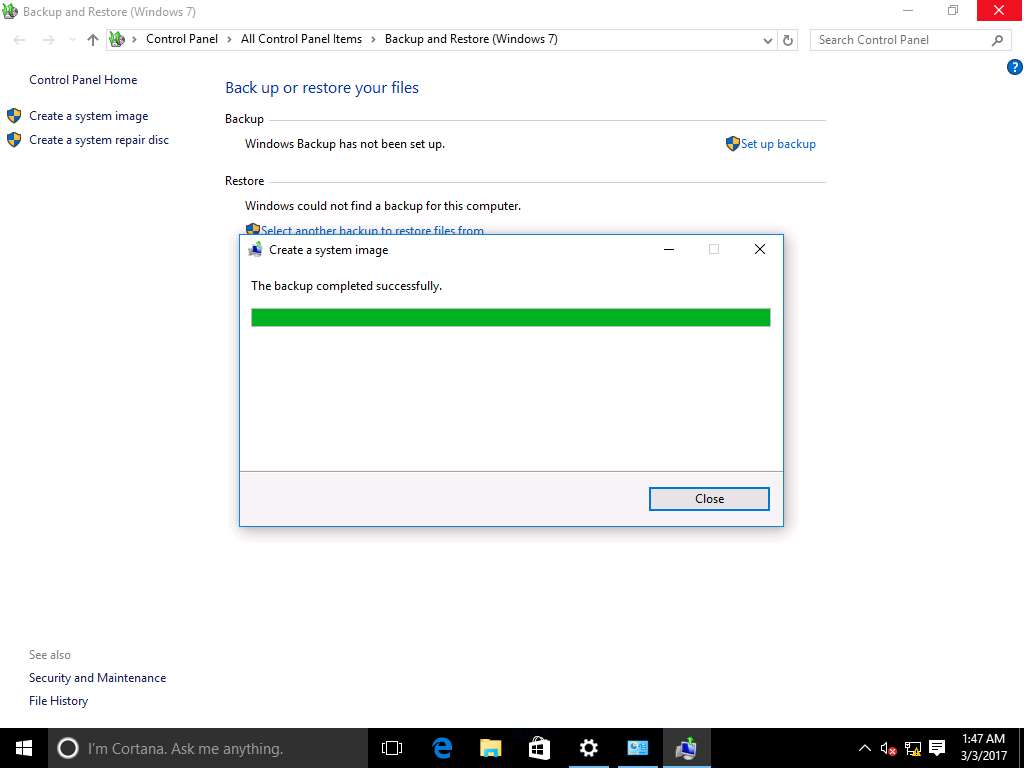Expand chevron after Control Panel breadcrumb
This screenshot has width=1024, height=768.
(229, 39)
